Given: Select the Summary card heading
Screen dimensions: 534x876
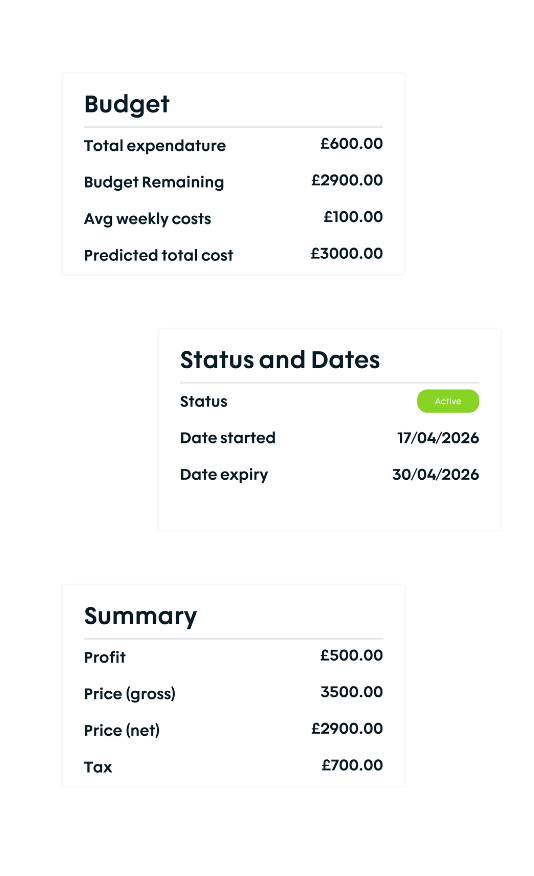Looking at the screenshot, I should [140, 616].
